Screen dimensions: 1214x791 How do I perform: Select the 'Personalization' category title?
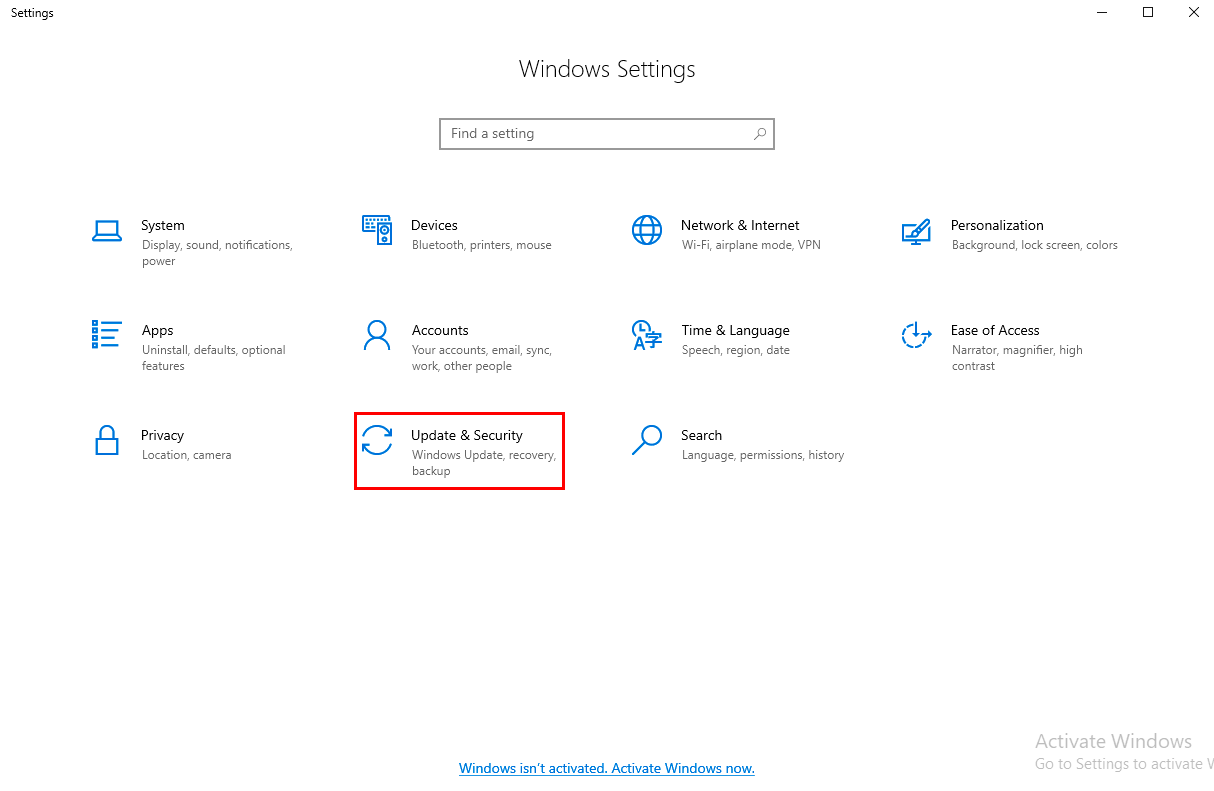[x=997, y=225]
